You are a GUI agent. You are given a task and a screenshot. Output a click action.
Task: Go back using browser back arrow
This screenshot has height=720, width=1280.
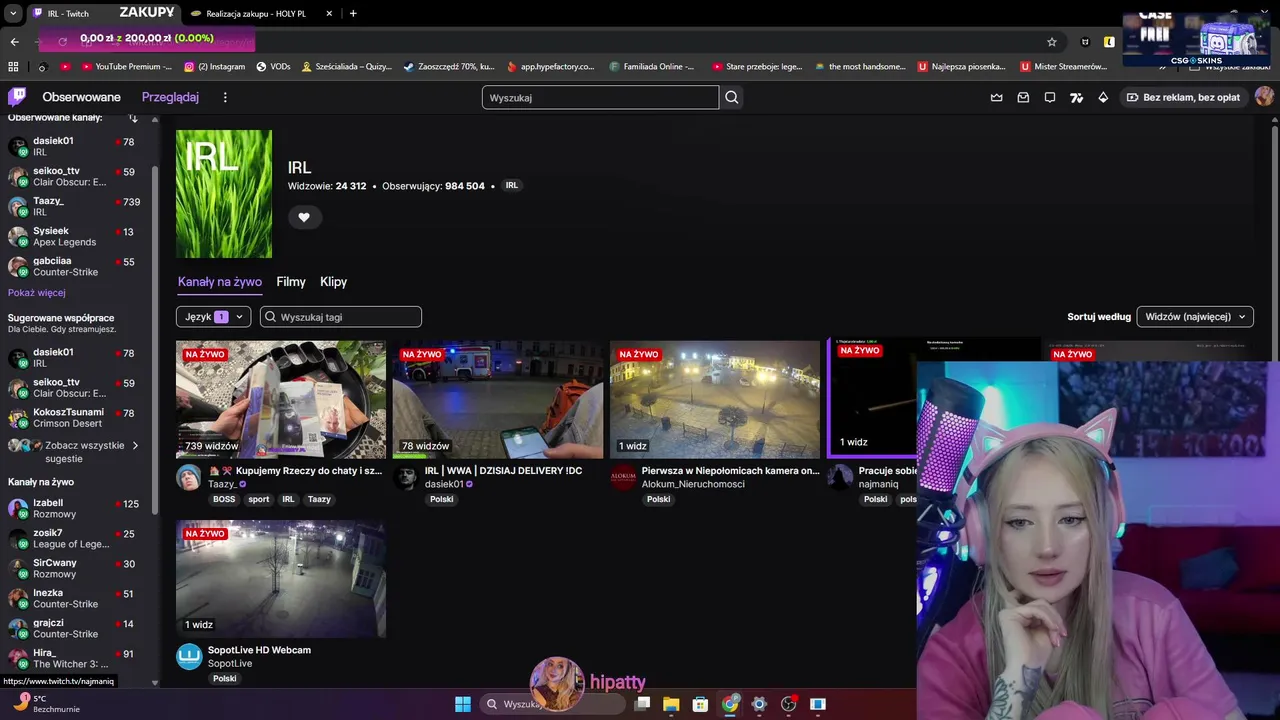14,42
